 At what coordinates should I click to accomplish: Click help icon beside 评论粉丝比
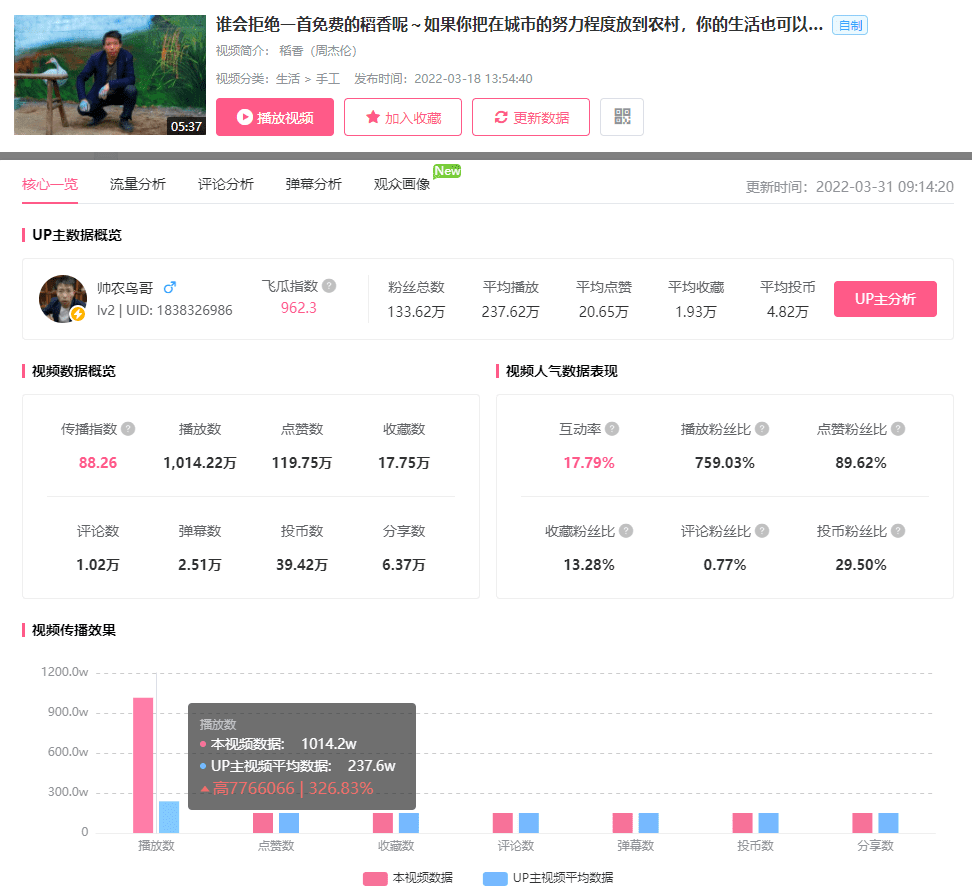(x=762, y=531)
